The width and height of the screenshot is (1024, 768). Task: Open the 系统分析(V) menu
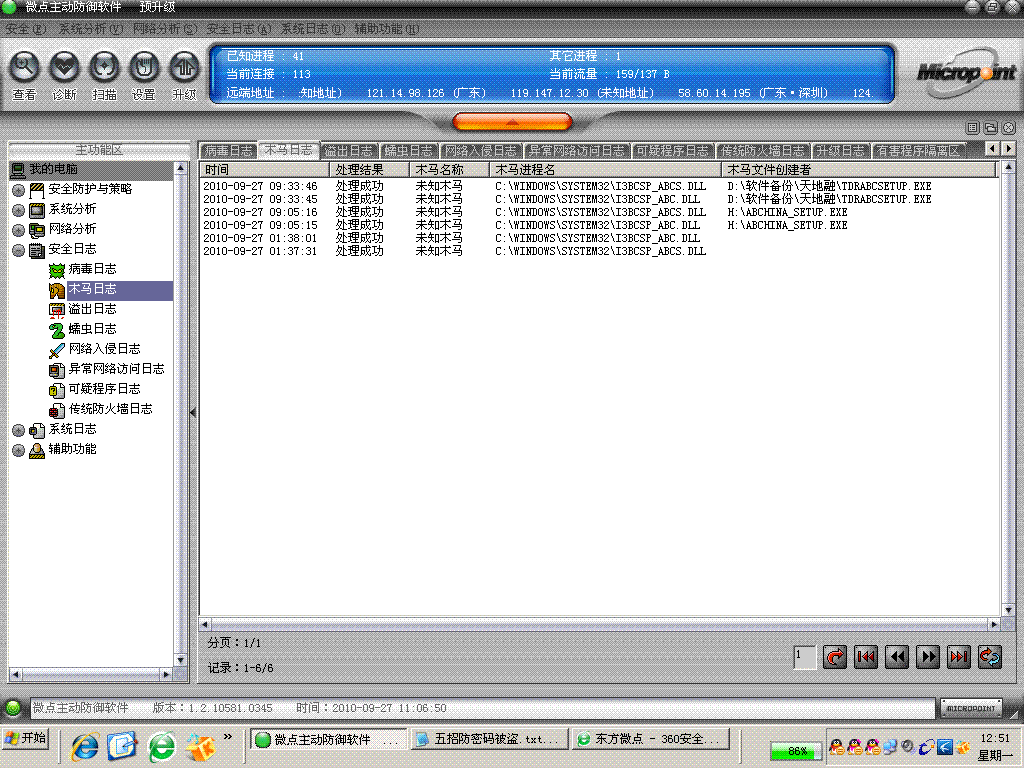tap(90, 29)
